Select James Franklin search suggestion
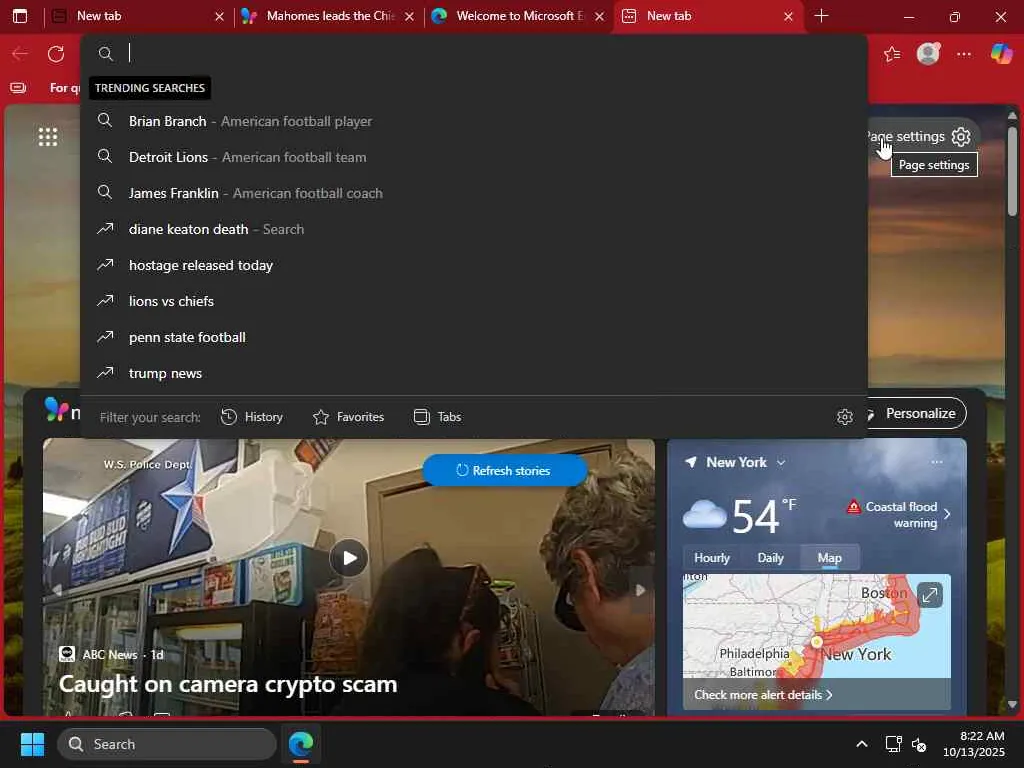 click(475, 193)
